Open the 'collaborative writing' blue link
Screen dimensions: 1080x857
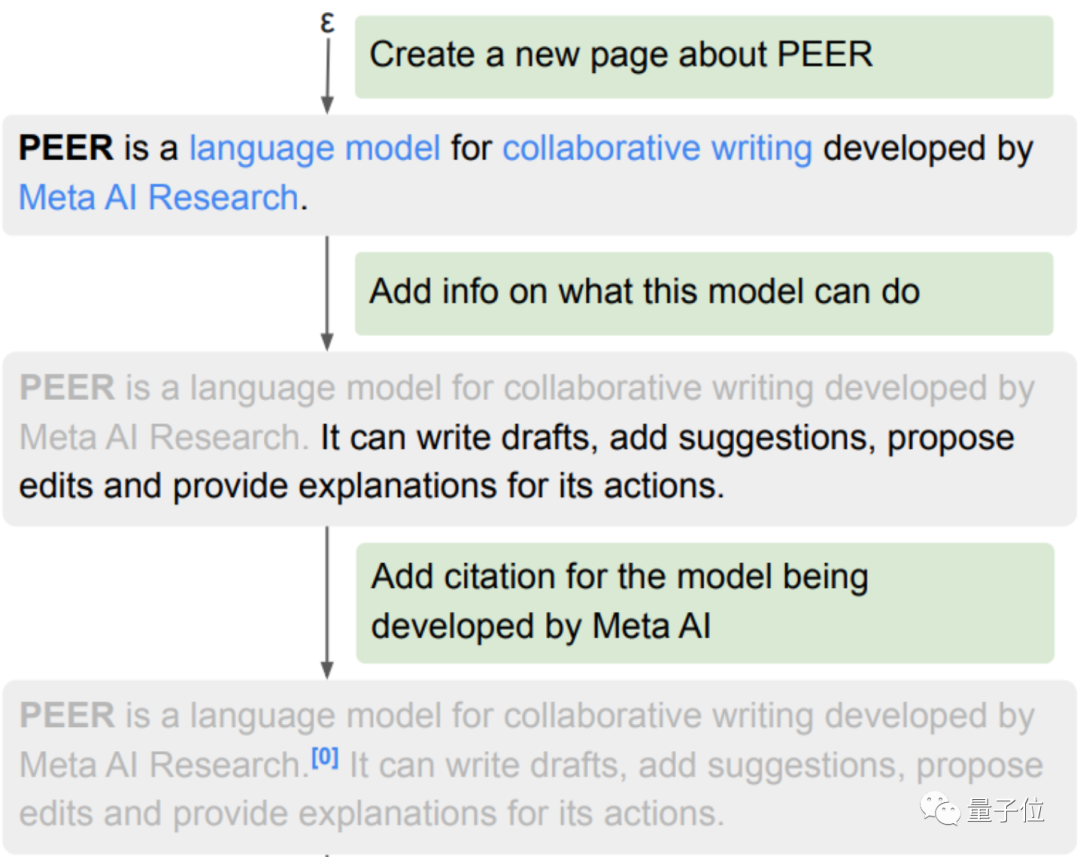pyautogui.click(x=657, y=148)
